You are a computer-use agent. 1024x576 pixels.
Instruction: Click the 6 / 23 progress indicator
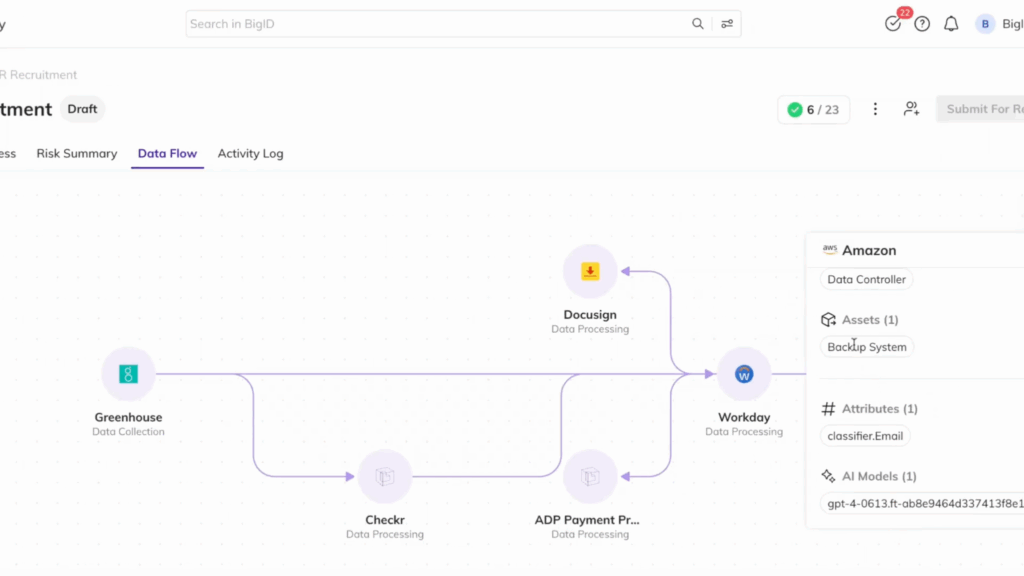point(813,110)
